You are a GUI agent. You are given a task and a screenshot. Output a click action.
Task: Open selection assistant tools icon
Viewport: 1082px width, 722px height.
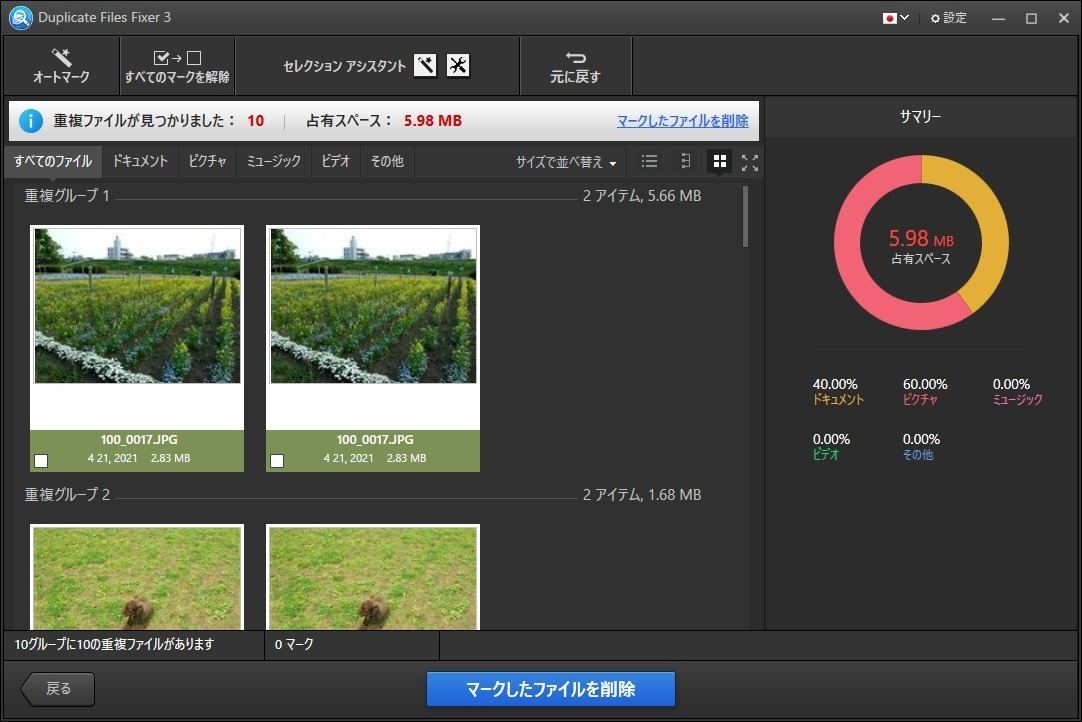pos(458,66)
